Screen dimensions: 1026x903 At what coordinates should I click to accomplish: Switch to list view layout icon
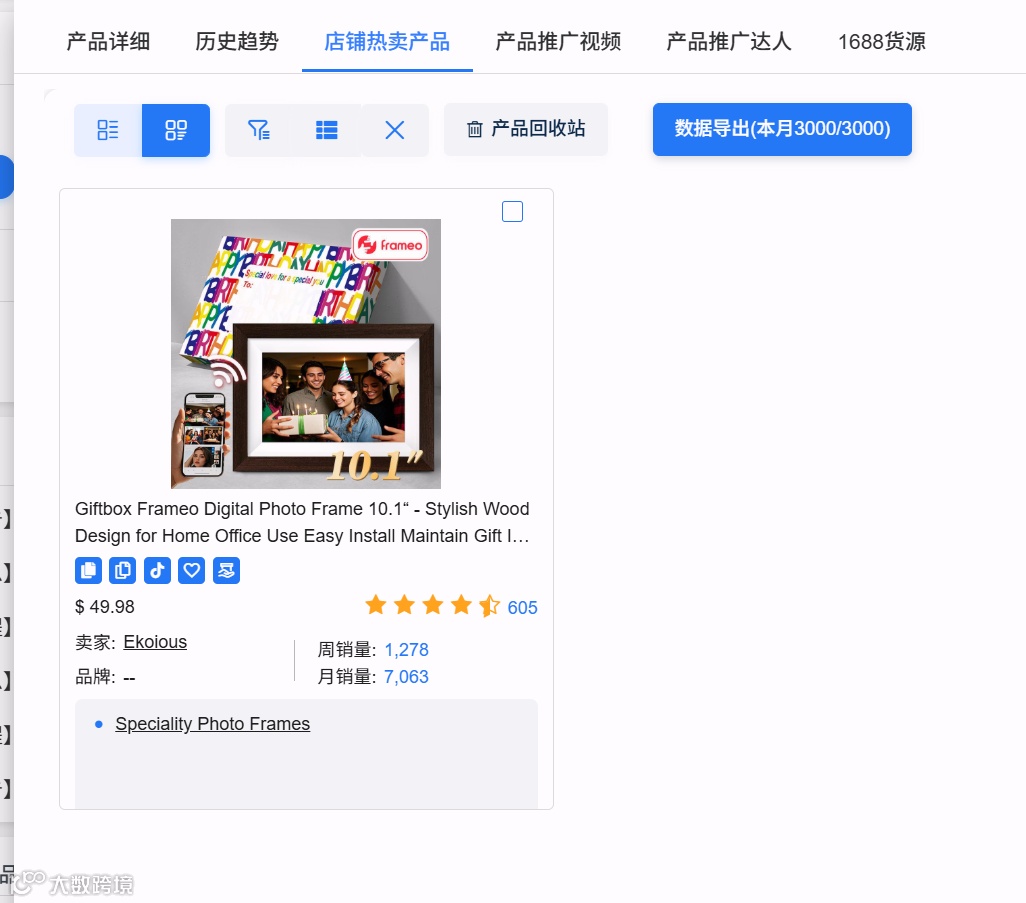click(x=108, y=130)
